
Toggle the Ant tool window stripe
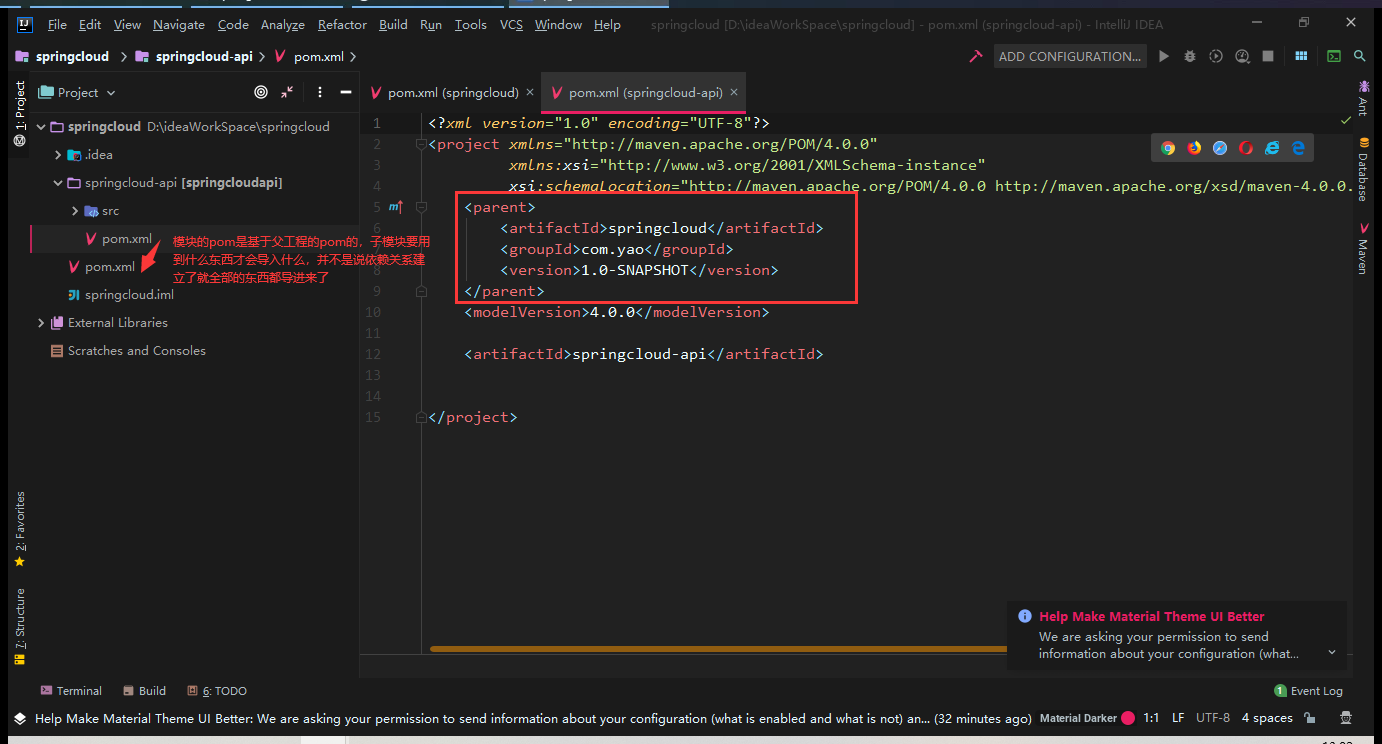pyautogui.click(x=1362, y=98)
